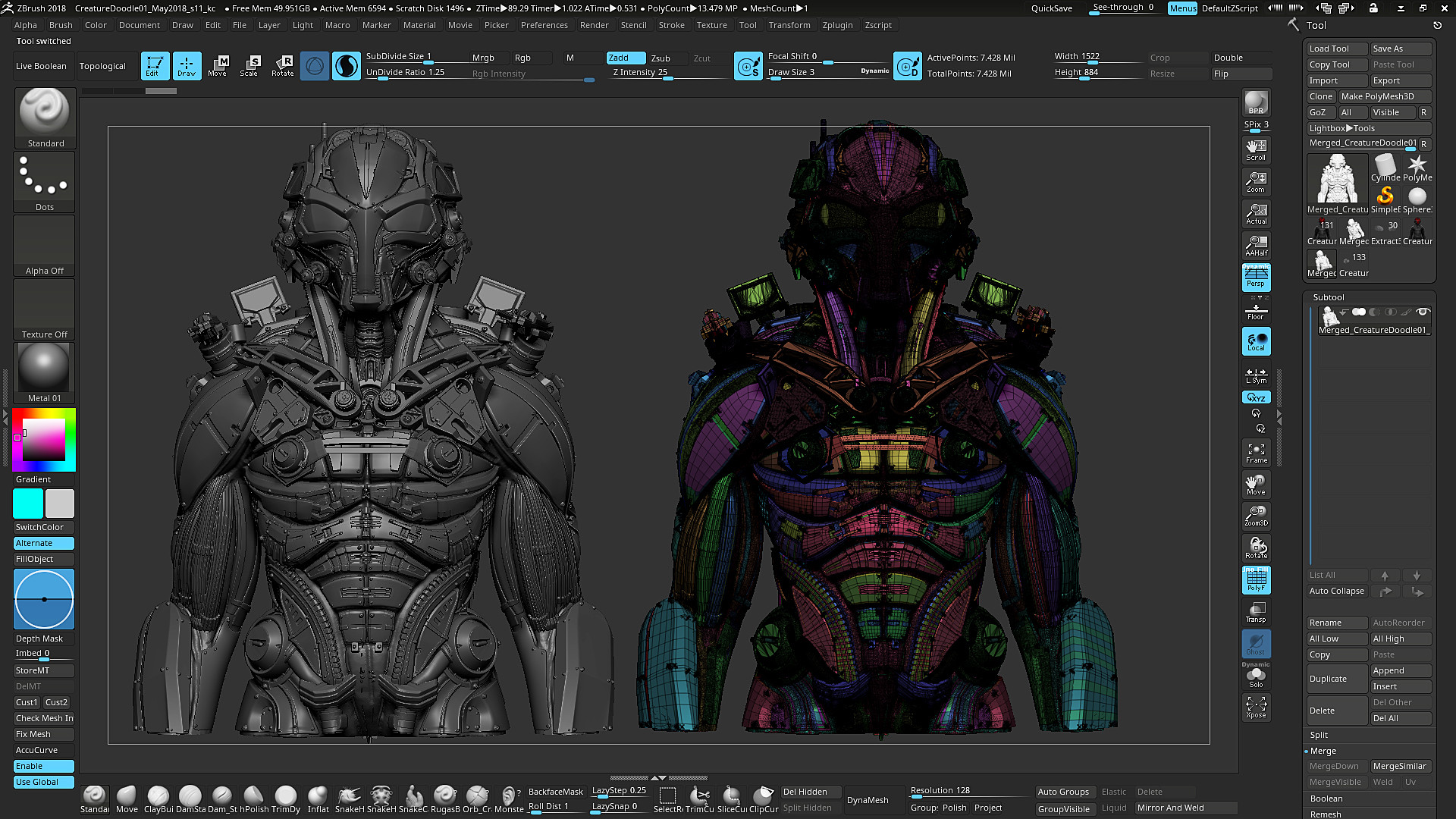Pick the ClipCurve brush
This screenshot has height=819, width=1456.
click(763, 799)
